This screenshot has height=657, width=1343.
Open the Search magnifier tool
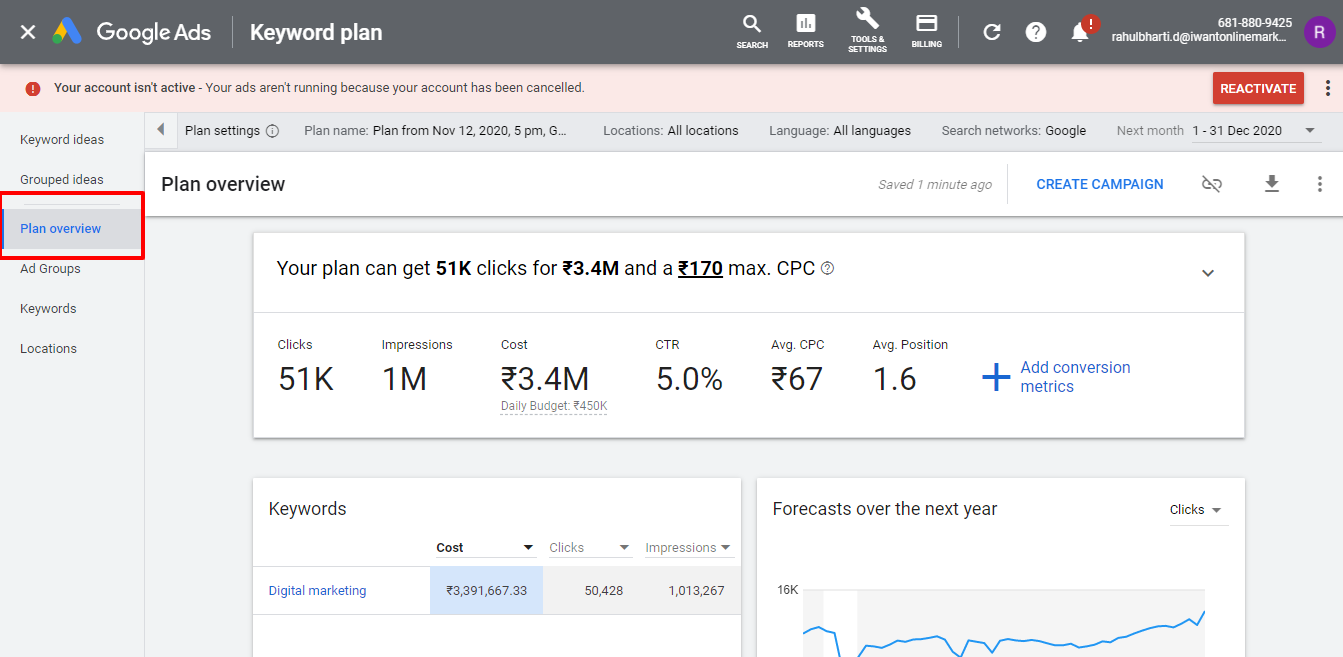coord(752,31)
